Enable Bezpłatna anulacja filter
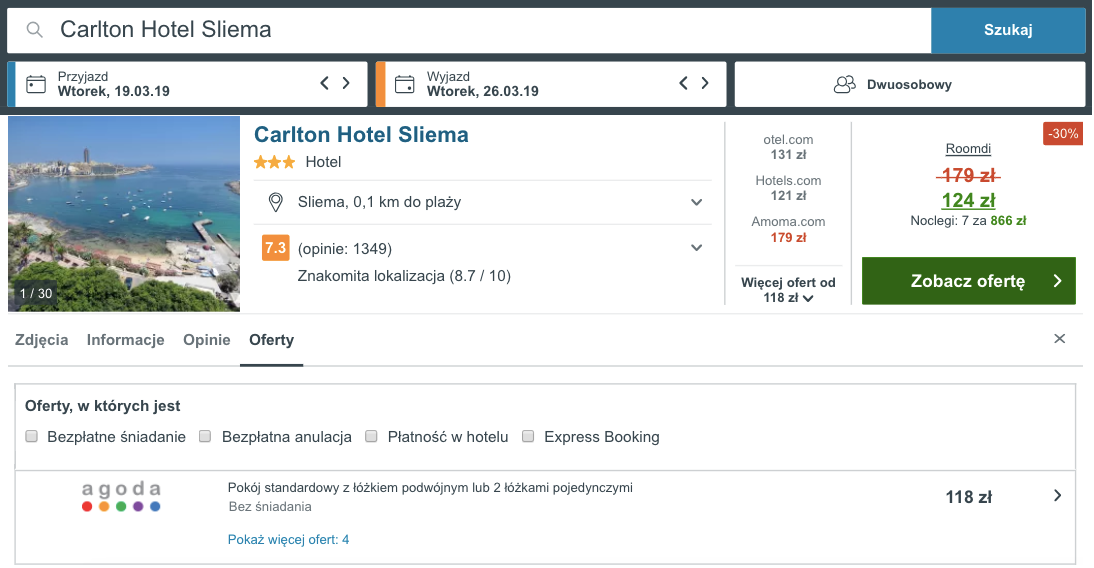This screenshot has width=1094, height=568. click(x=205, y=436)
